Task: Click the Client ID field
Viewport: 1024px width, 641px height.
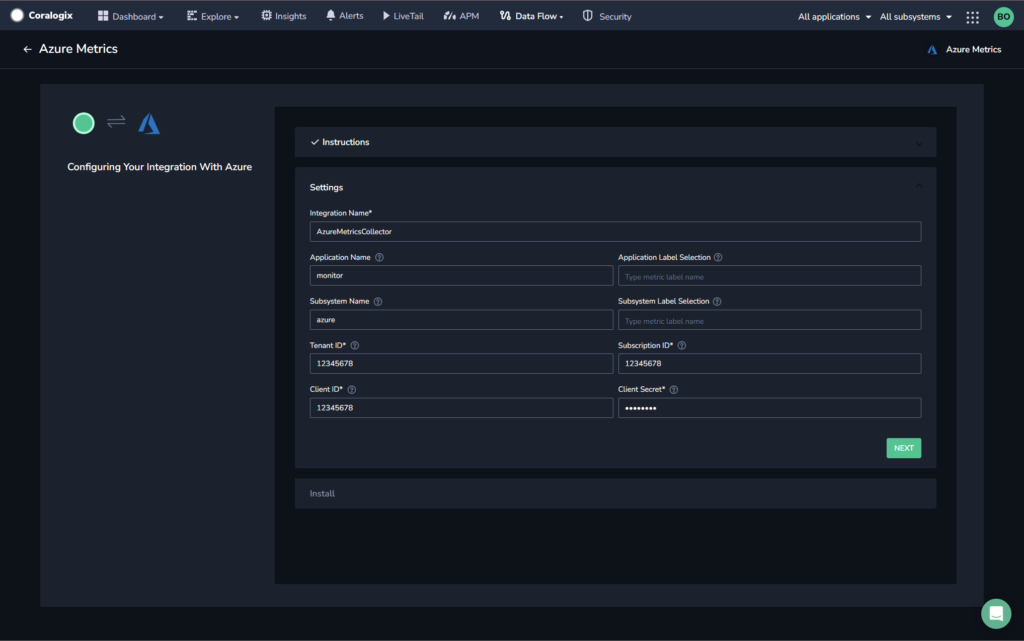Action: point(461,408)
